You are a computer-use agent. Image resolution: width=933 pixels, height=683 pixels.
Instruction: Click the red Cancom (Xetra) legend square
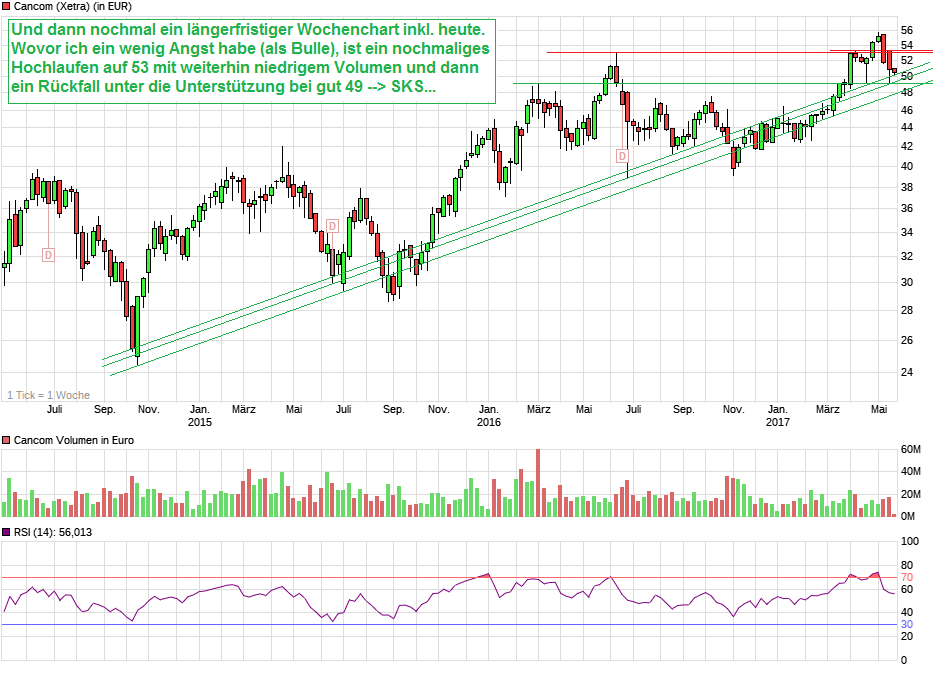coord(8,8)
